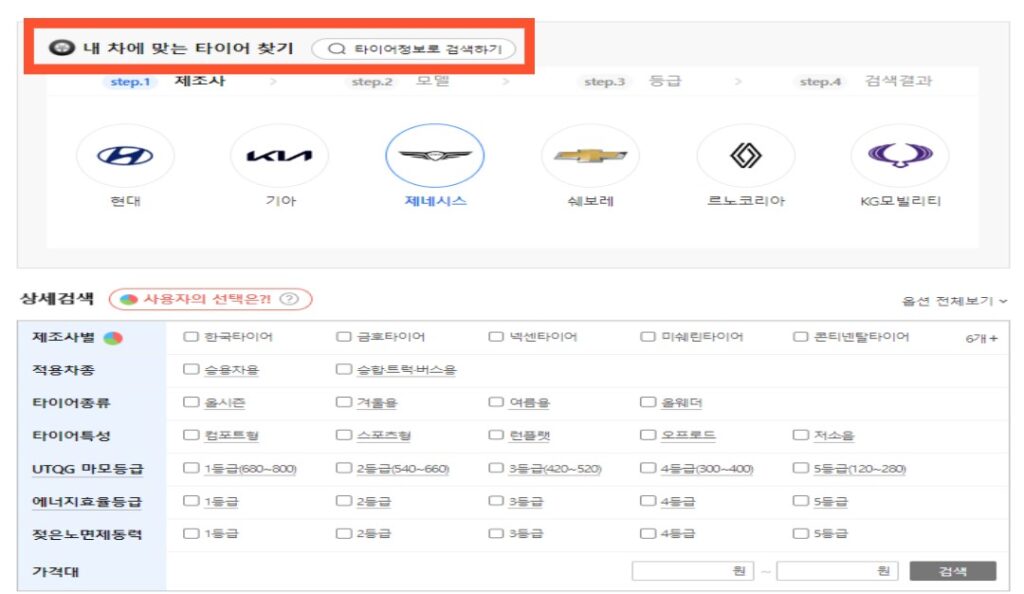This screenshot has width=1024, height=594.
Task: Click the 현대 label under logo
Action: tap(125, 201)
